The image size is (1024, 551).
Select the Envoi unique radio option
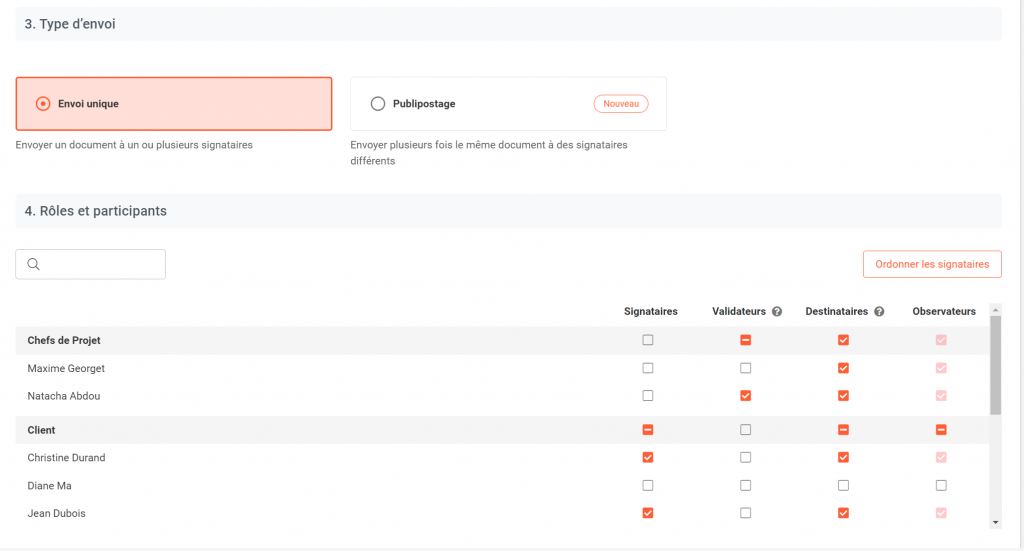[43, 104]
